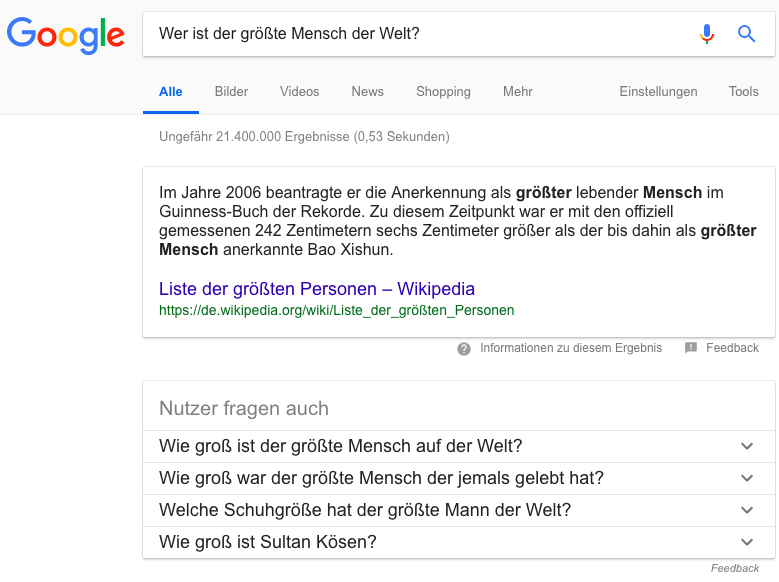Expand question about largest human ever lived

(x=746, y=478)
